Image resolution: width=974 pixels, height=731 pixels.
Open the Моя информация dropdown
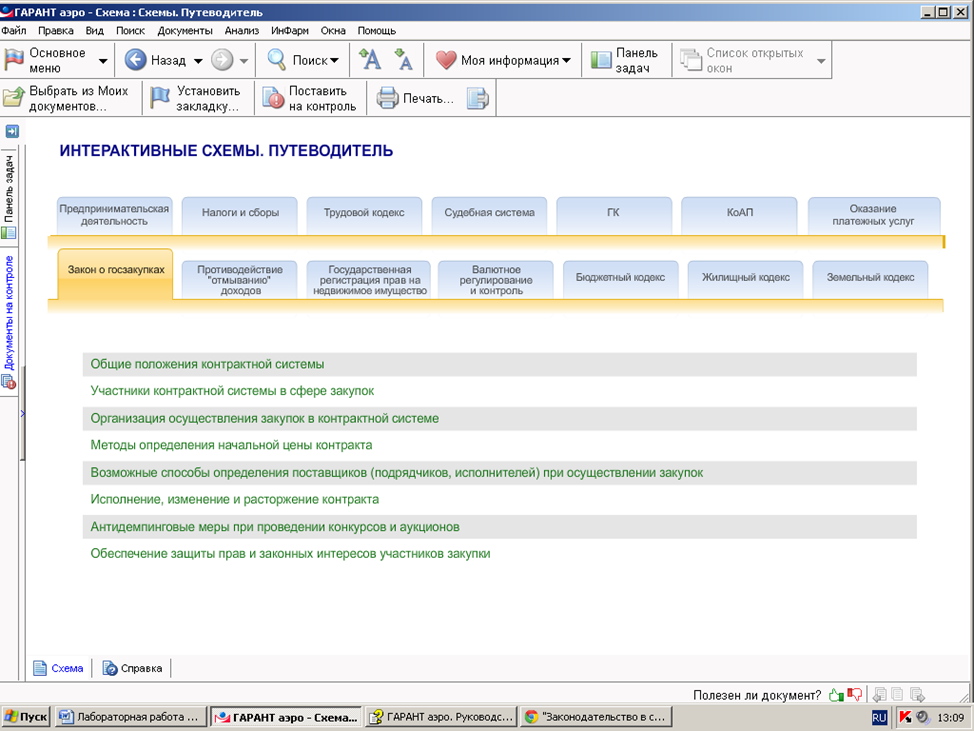pos(504,60)
